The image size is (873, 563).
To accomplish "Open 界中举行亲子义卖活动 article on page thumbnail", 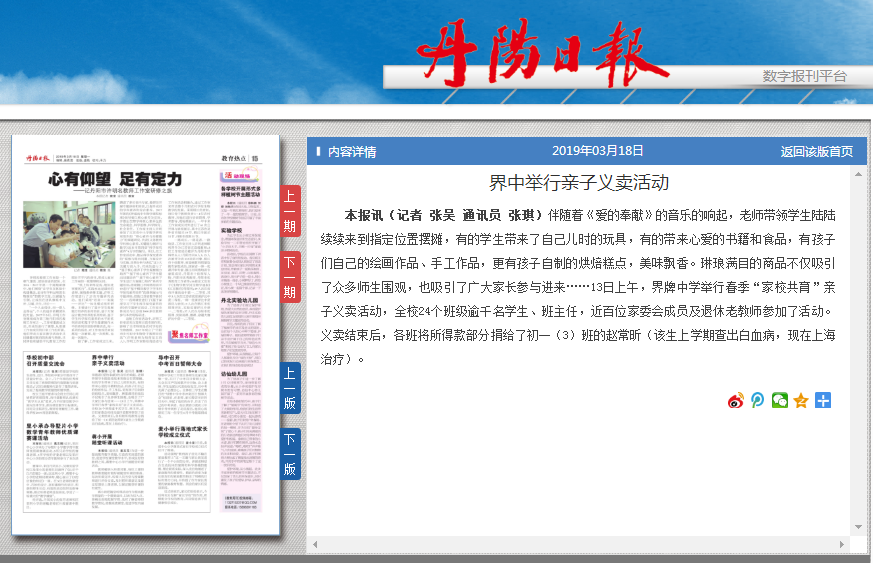I will pos(108,360).
